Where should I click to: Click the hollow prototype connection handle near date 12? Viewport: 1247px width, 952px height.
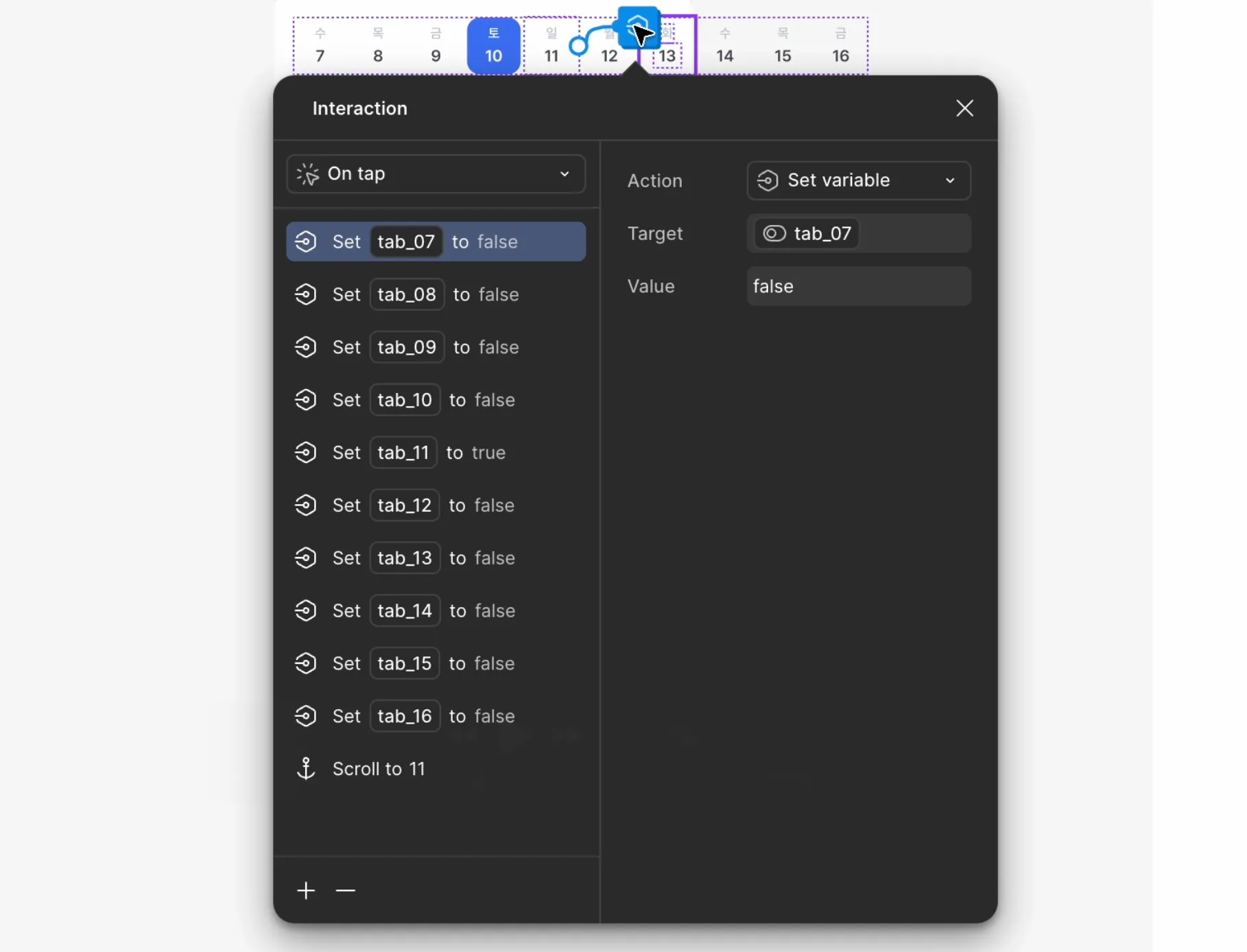[579, 46]
